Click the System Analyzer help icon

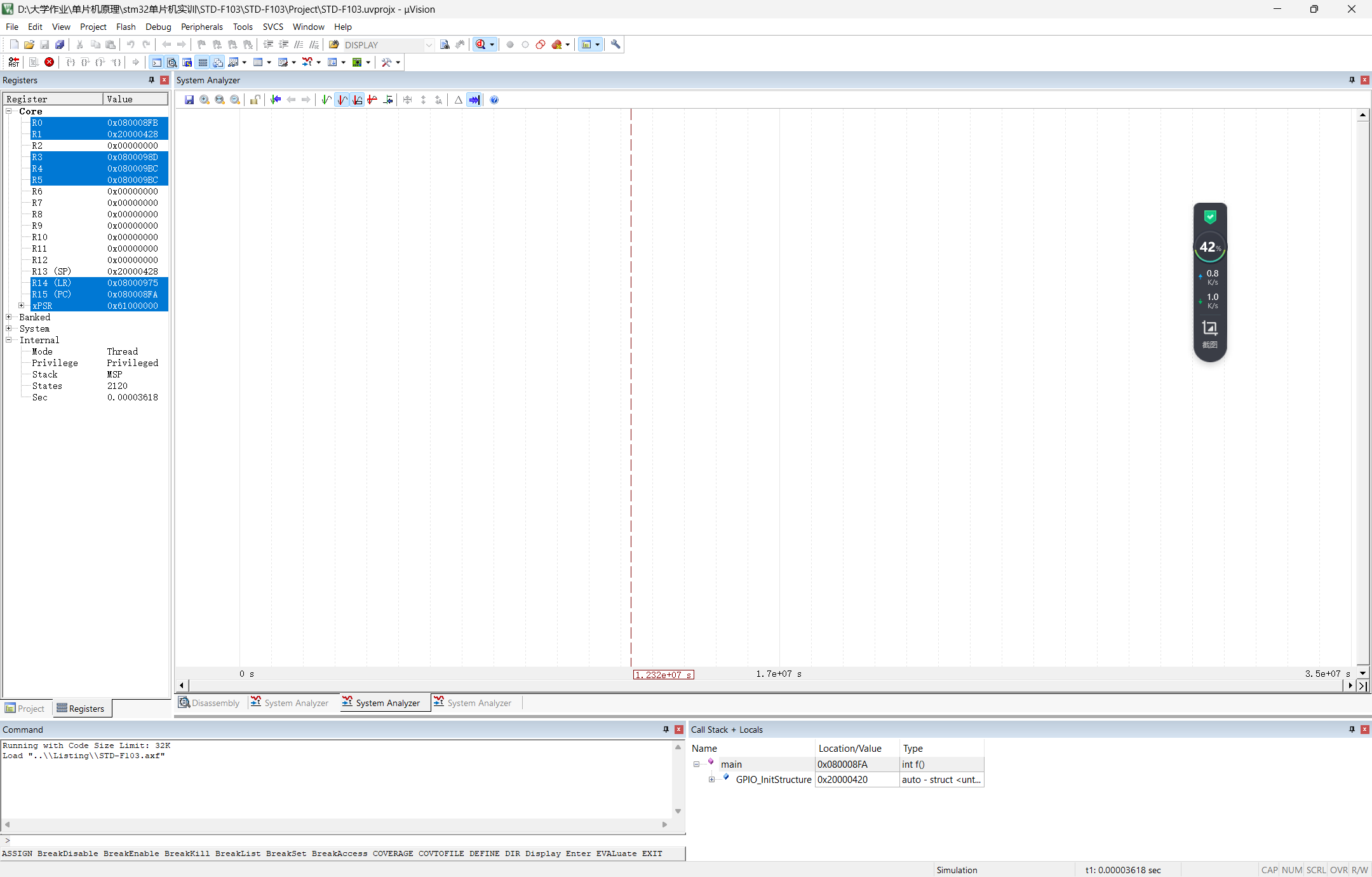coord(494,100)
